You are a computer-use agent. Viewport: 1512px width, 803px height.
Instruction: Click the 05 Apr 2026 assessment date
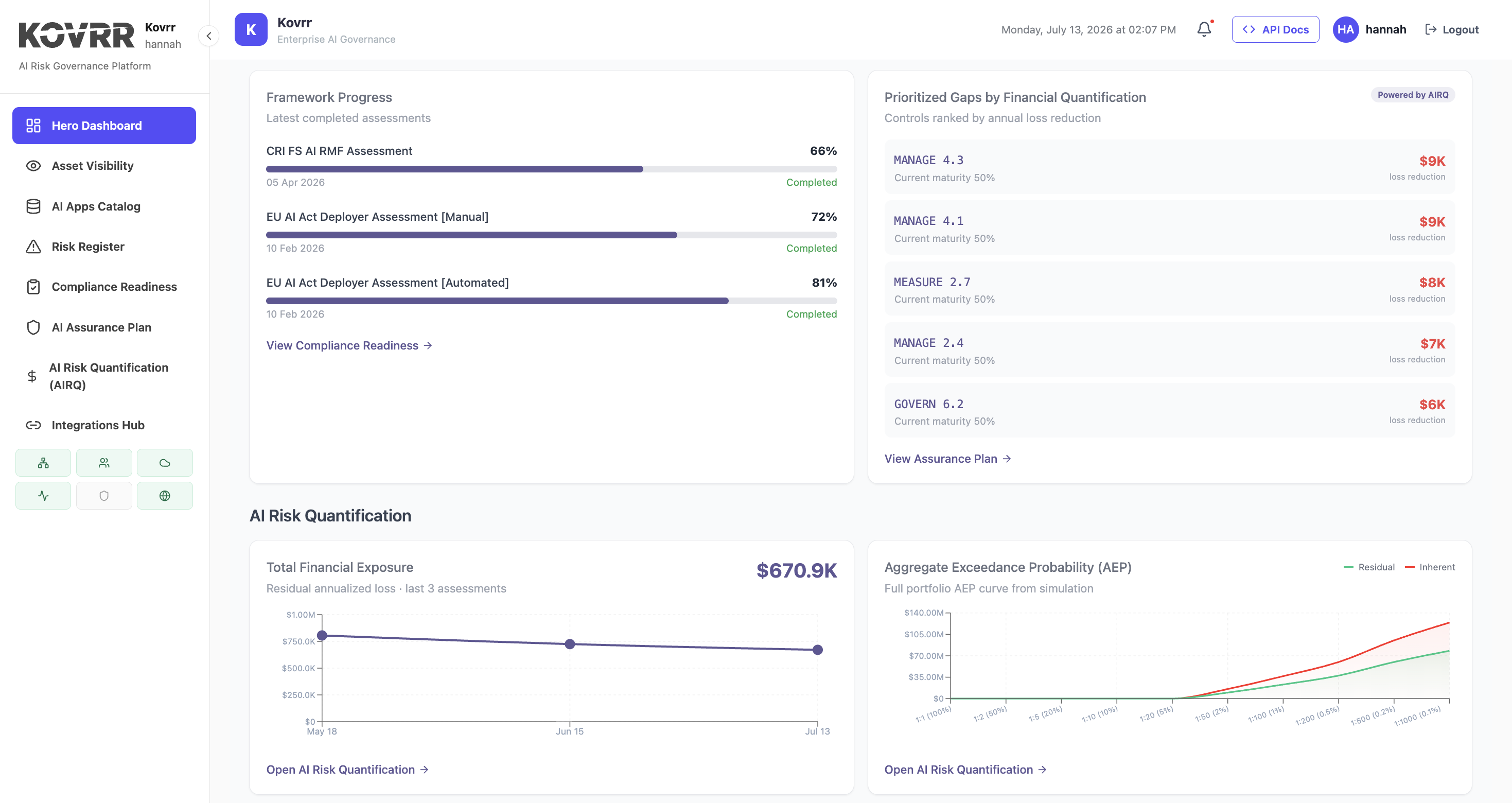(295, 182)
